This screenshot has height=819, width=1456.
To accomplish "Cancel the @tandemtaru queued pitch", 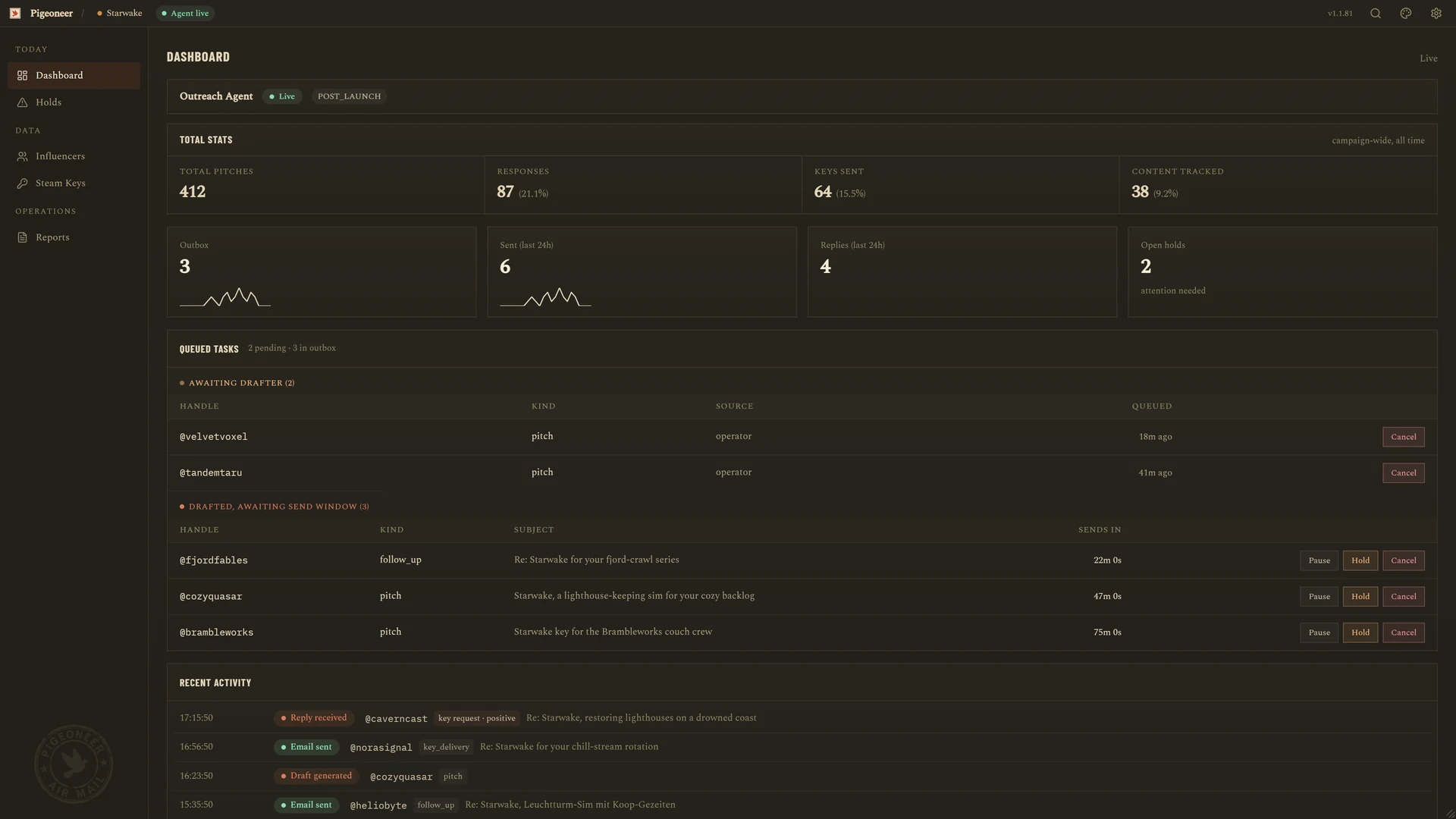I will (1403, 473).
